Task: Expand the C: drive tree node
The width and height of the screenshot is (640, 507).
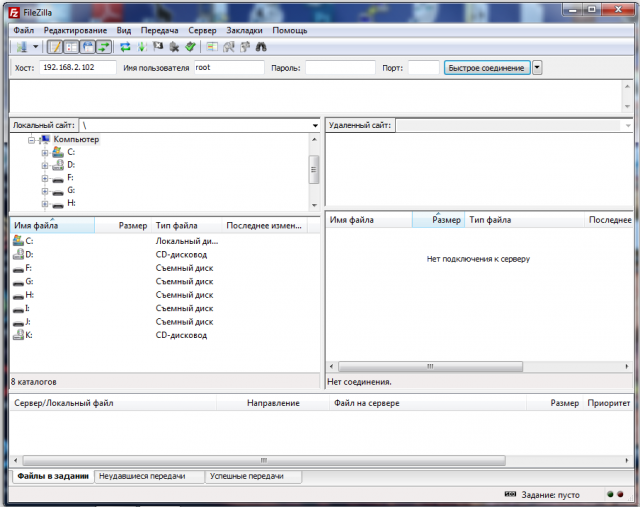Action: coord(45,153)
